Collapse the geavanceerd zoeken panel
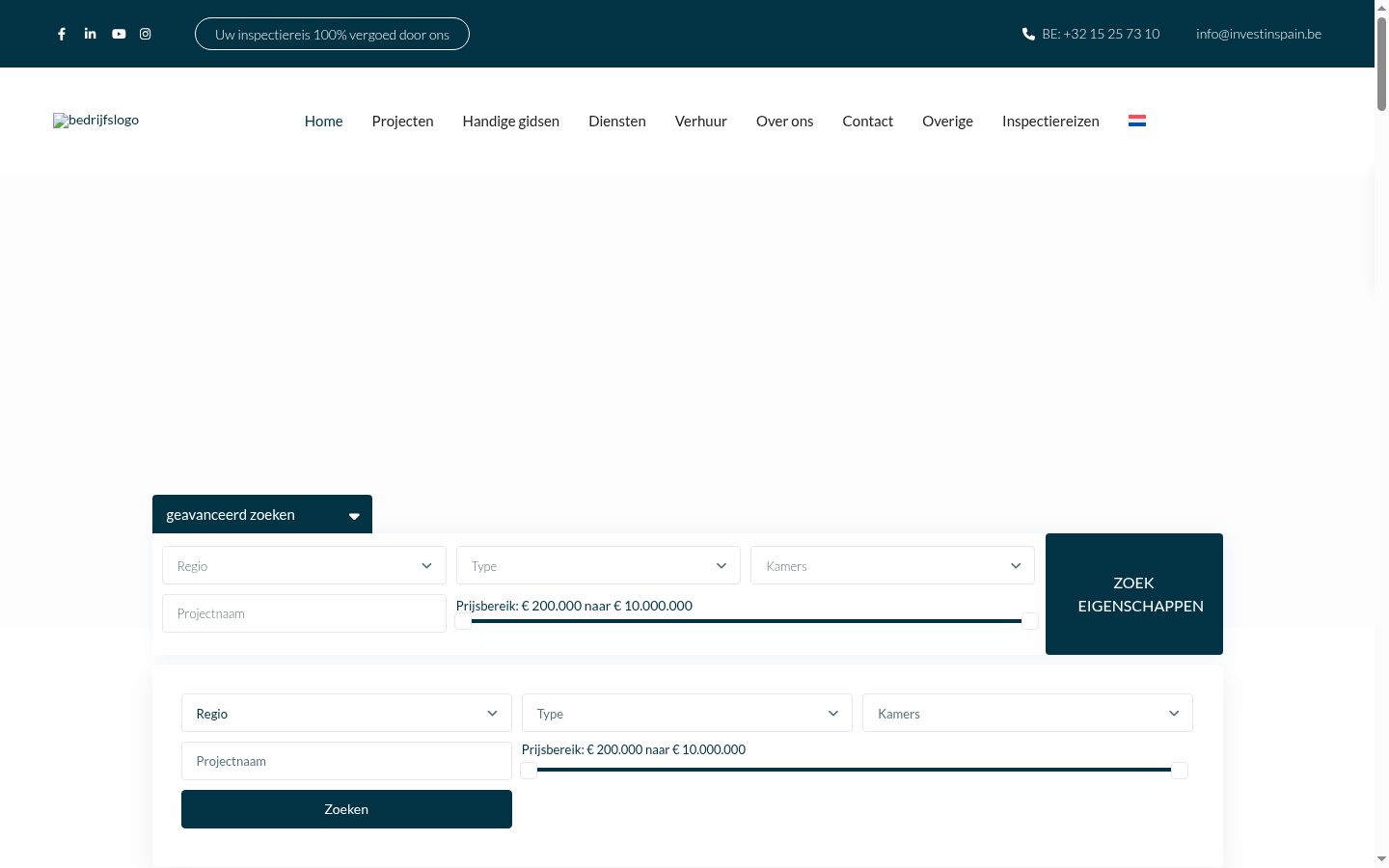This screenshot has width=1389, height=868. point(262,514)
